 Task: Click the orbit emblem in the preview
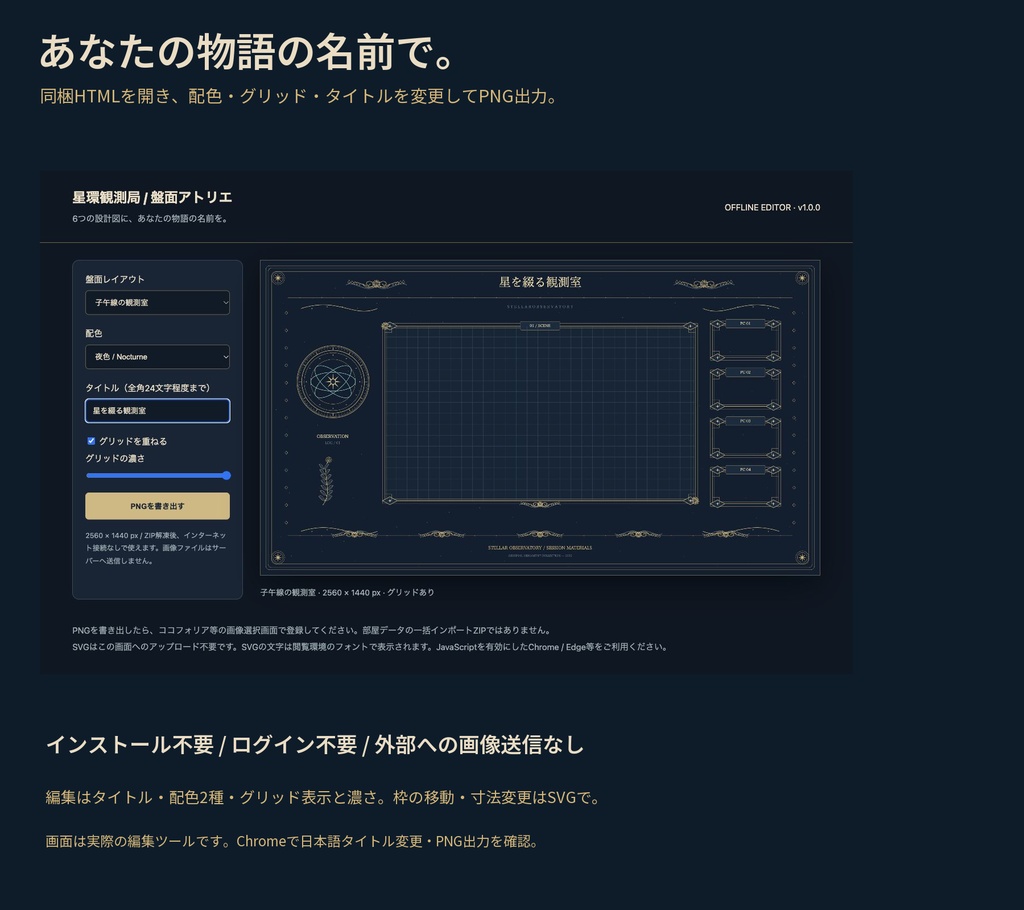pos(333,382)
